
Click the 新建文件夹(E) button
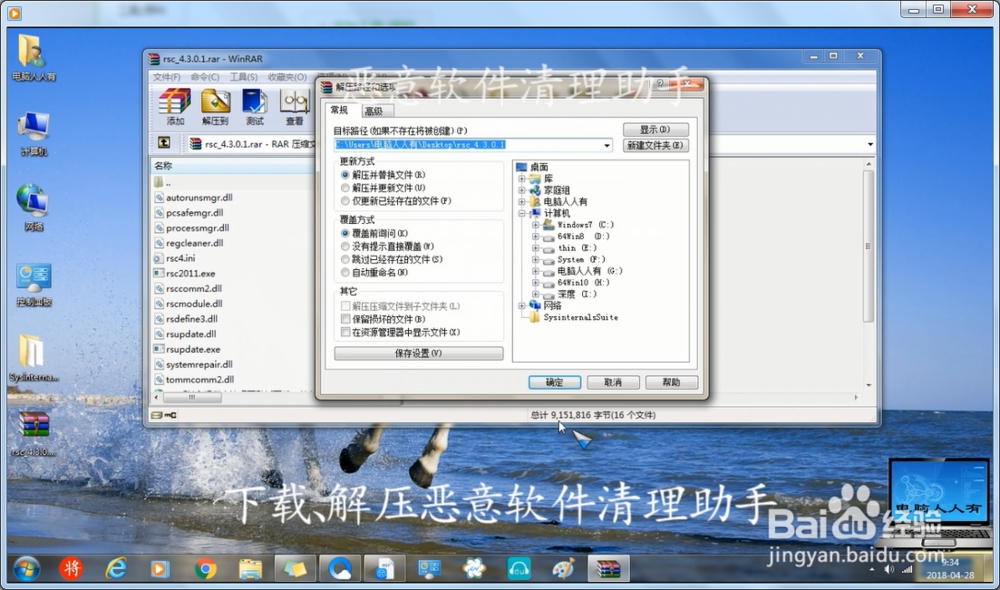(655, 145)
